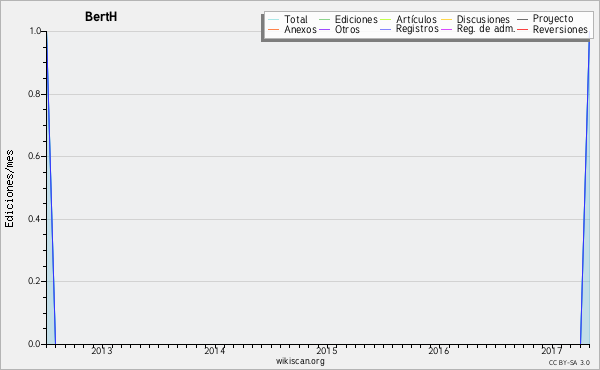Click the orange Anexos line swatch
This screenshot has width=600, height=370.
pos(274,29)
